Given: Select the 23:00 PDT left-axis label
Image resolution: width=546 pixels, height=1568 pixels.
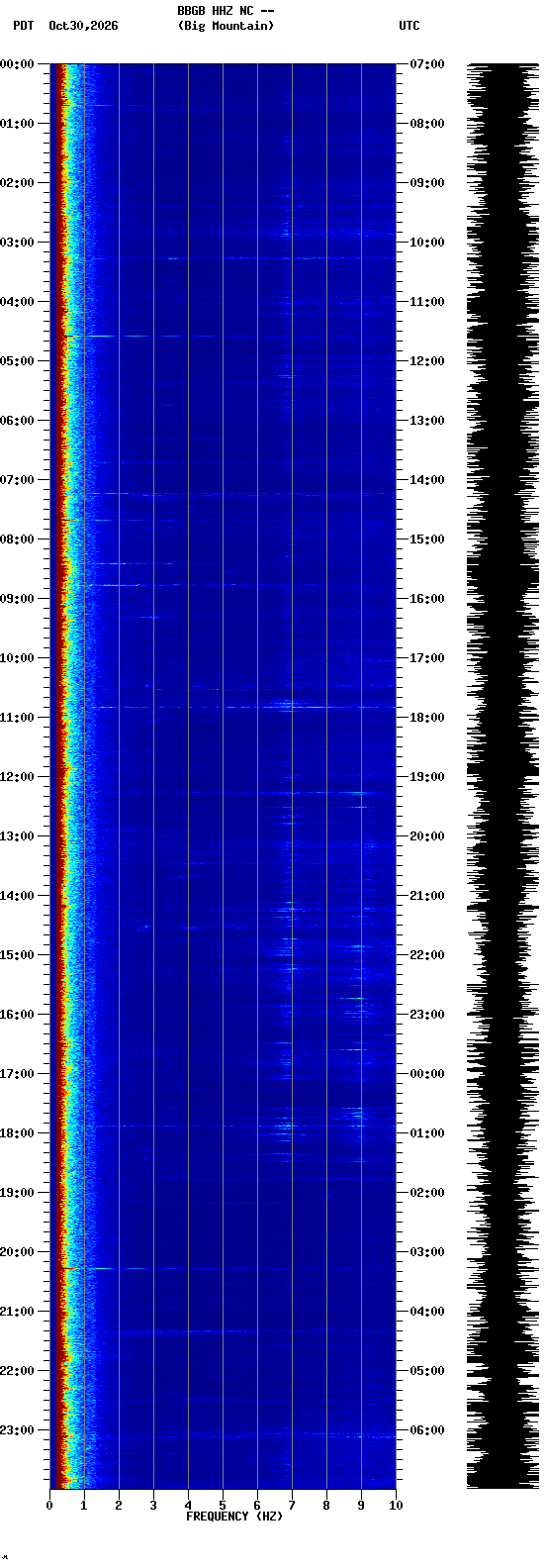Looking at the screenshot, I should coord(18,1430).
